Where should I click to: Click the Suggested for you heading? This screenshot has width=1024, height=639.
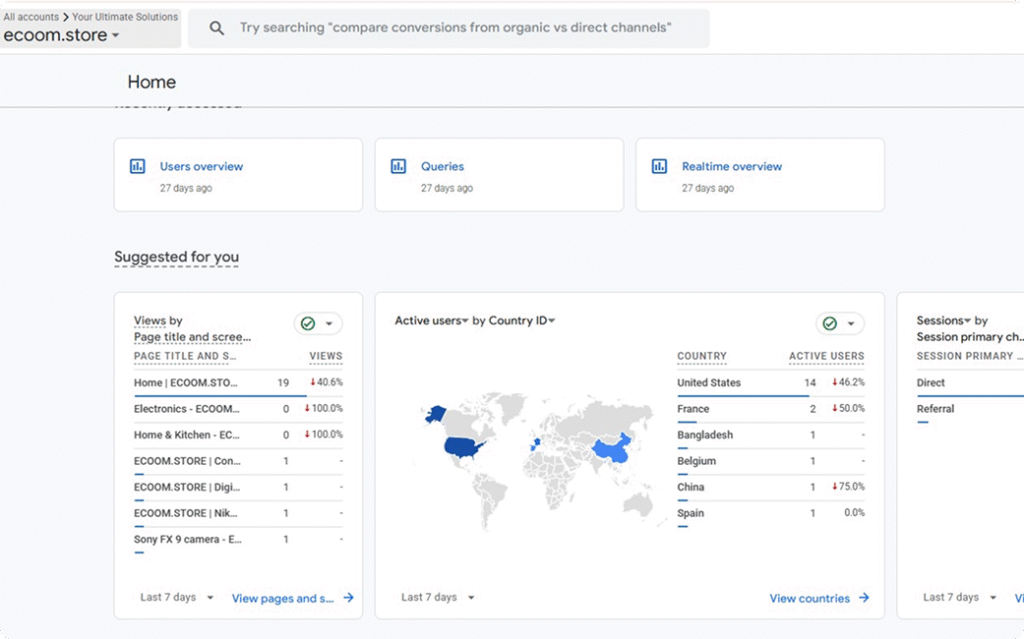point(176,257)
